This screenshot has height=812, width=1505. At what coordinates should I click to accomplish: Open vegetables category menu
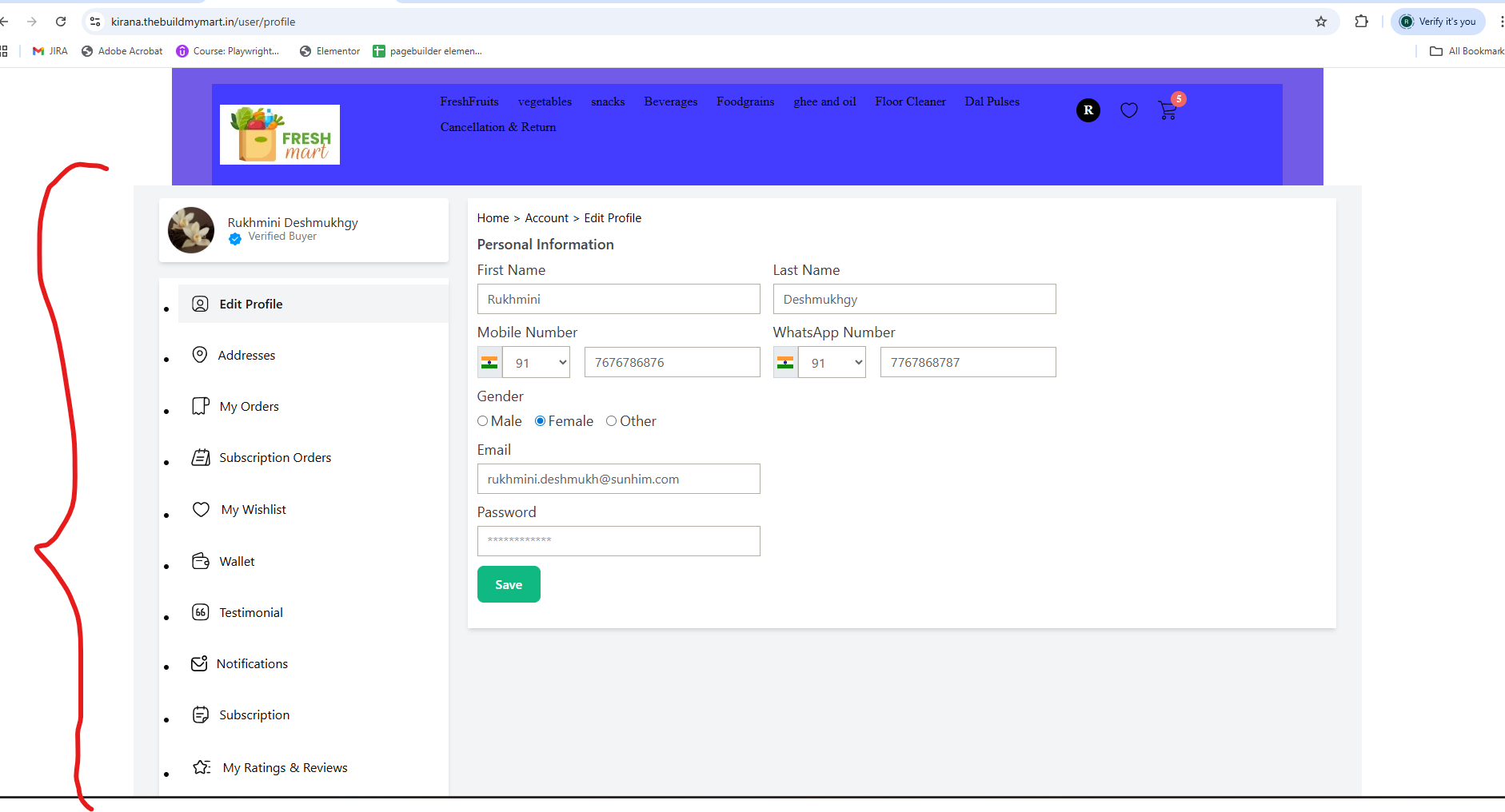[x=545, y=101]
